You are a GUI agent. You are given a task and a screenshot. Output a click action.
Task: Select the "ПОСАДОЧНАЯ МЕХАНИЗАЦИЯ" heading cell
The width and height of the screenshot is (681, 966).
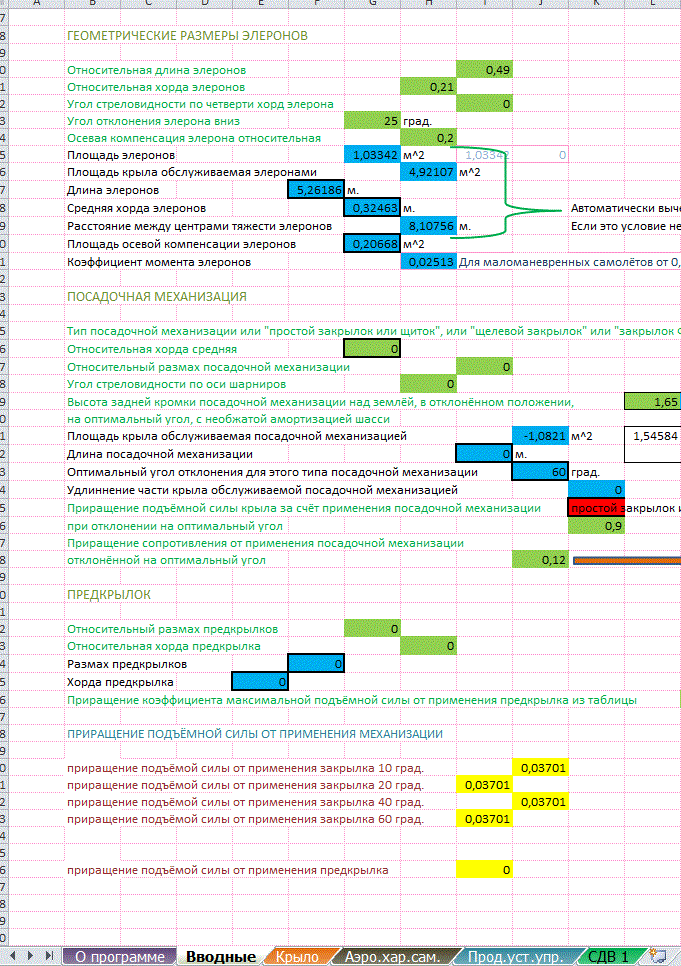click(x=156, y=297)
